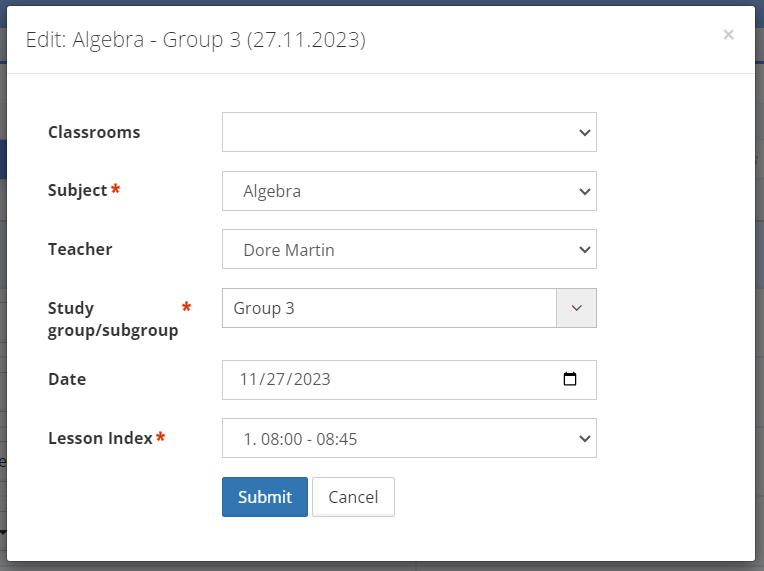Open the Lesson Index dropdown
Image resolution: width=764 pixels, height=571 pixels.
[409, 438]
